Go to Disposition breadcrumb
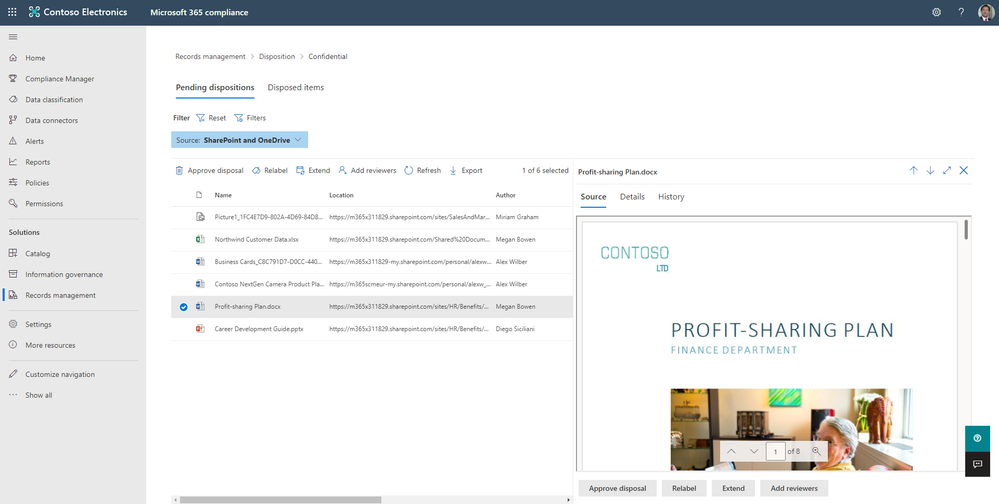This screenshot has width=999, height=504. pos(277,57)
